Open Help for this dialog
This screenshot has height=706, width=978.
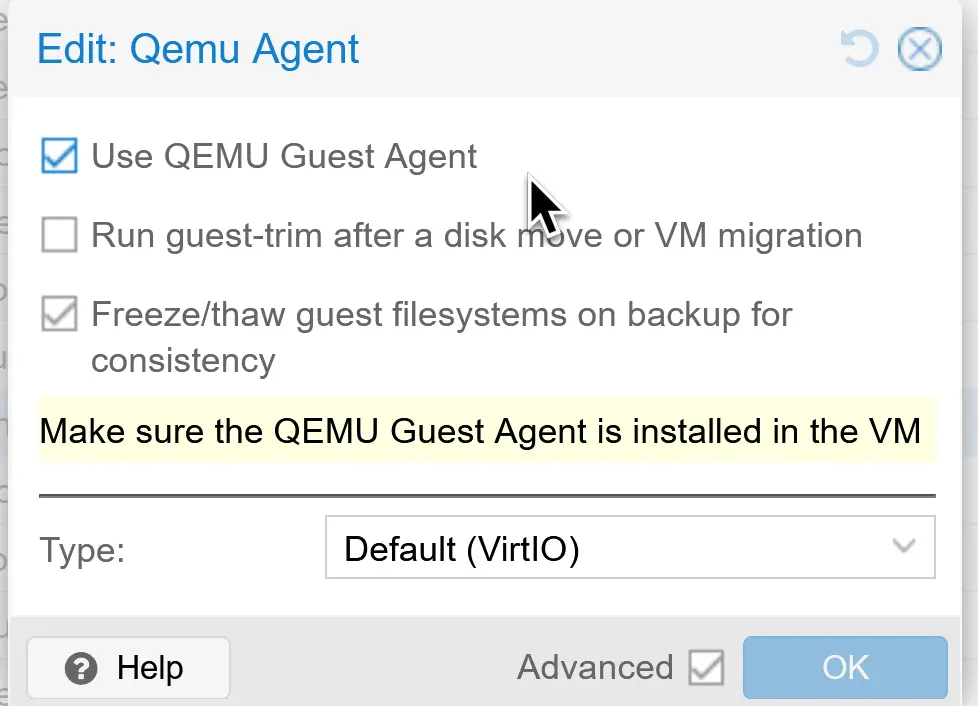click(x=127, y=667)
